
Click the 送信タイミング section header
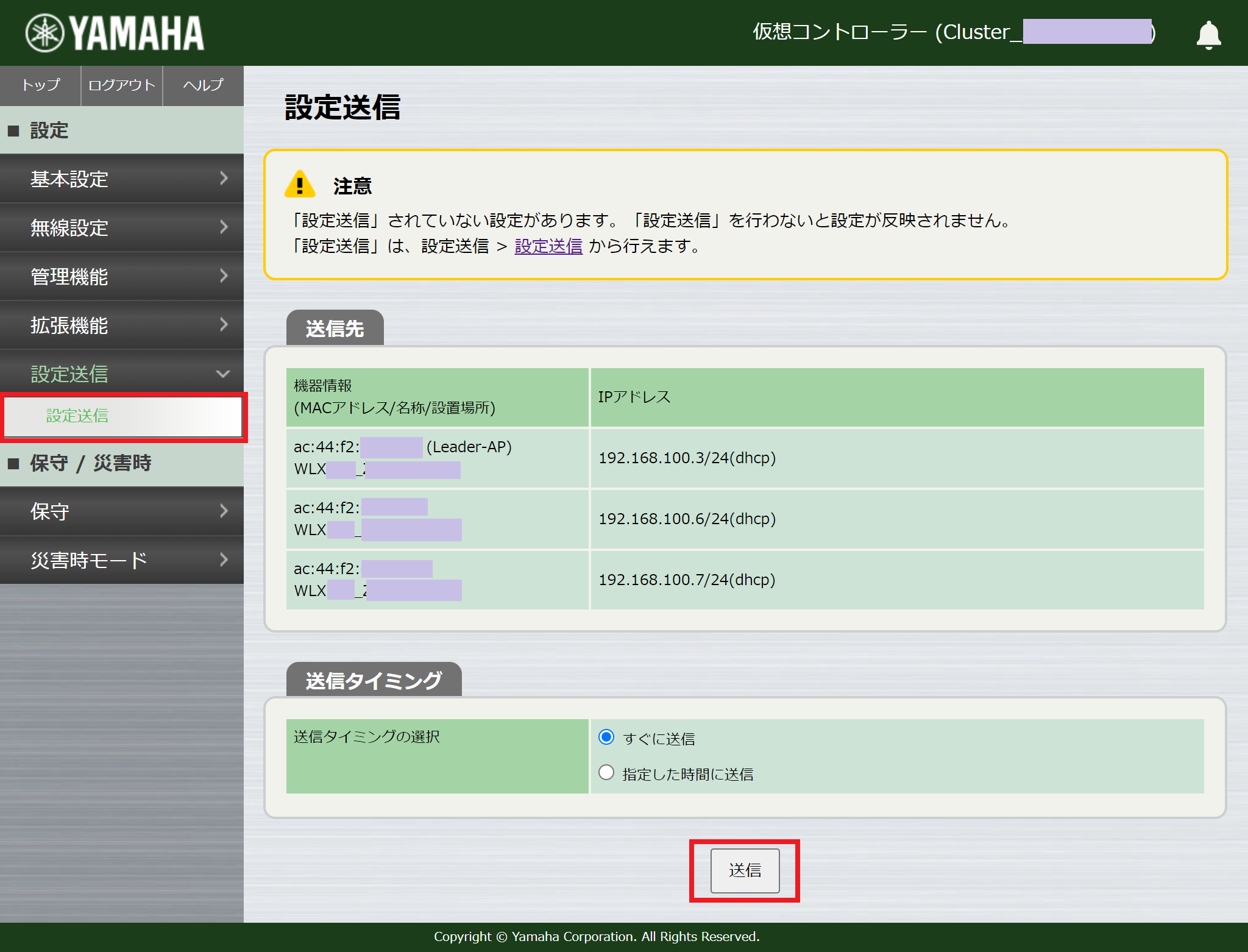pos(374,678)
